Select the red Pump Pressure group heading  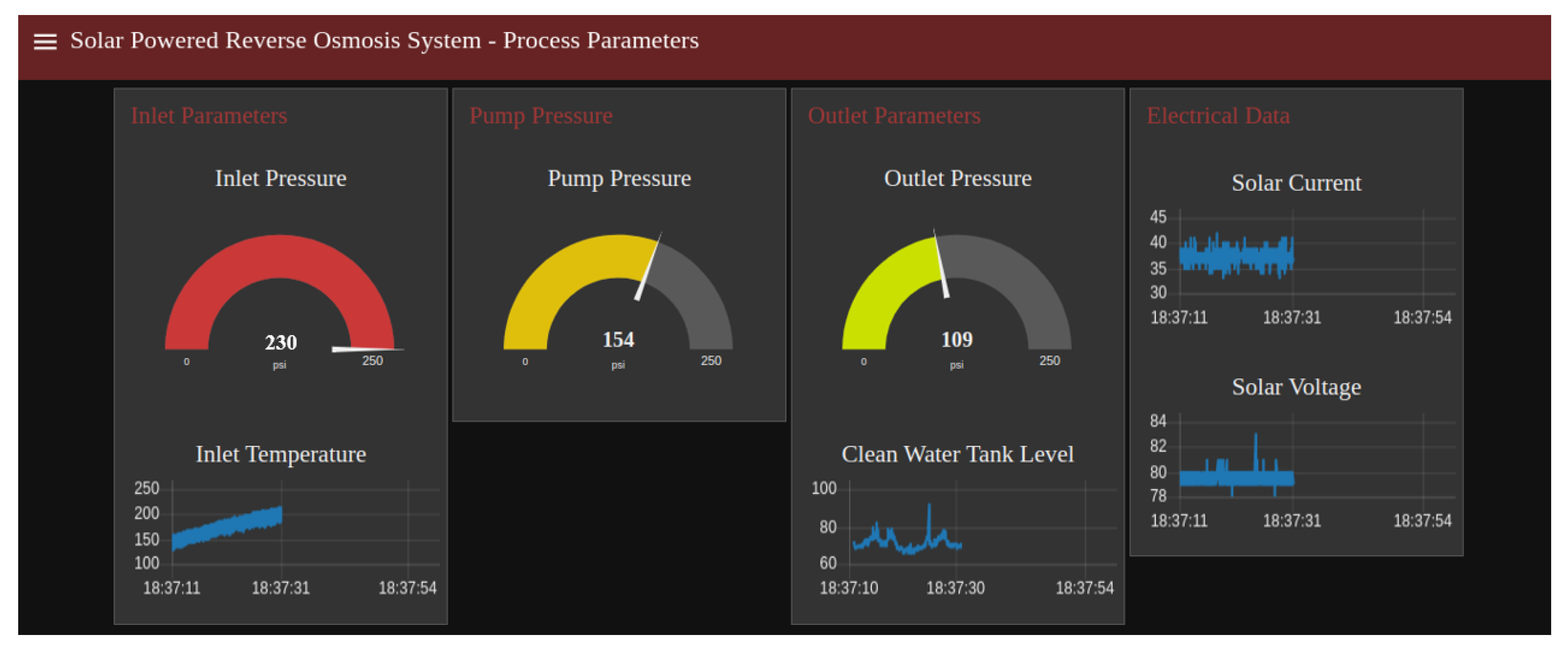point(541,116)
